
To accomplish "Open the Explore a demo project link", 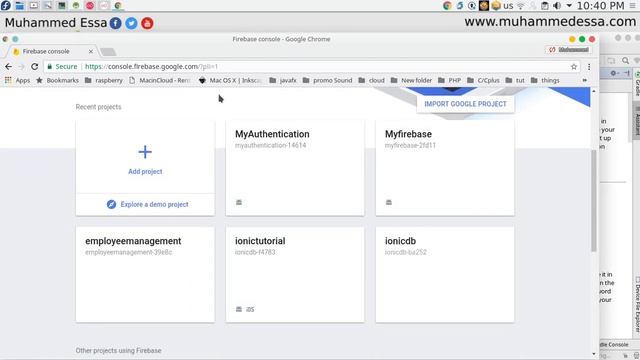I will [x=154, y=204].
